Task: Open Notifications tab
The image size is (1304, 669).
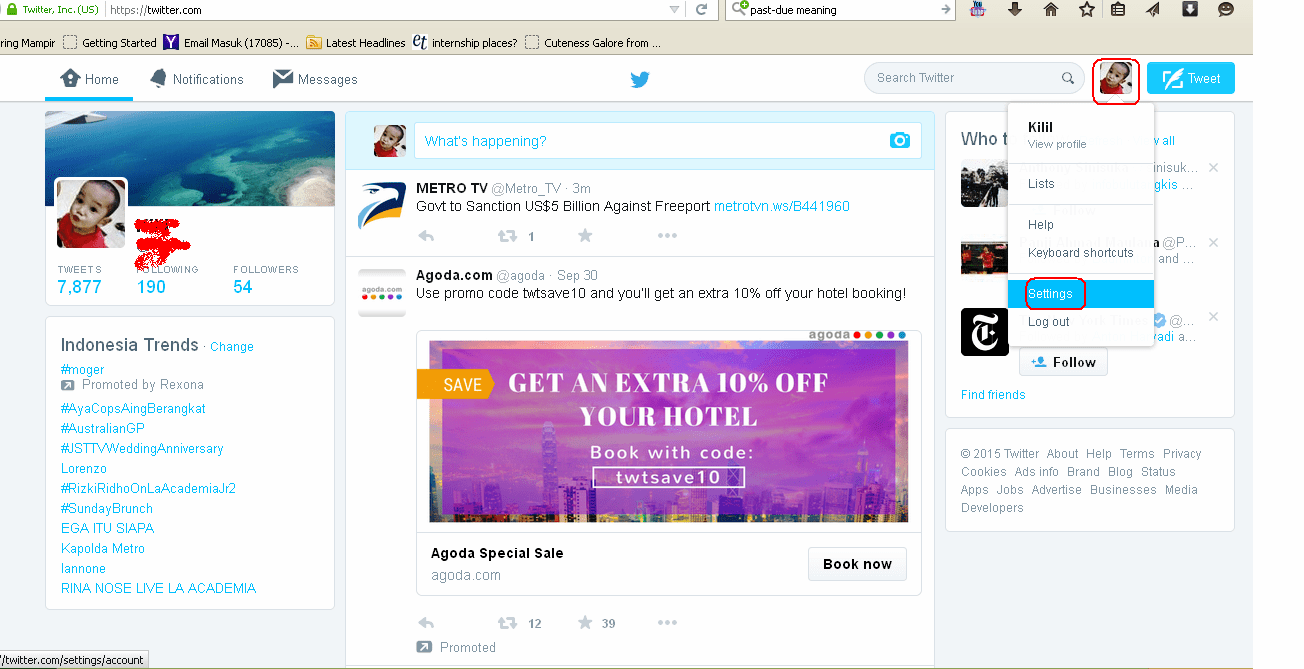Action: coord(196,79)
